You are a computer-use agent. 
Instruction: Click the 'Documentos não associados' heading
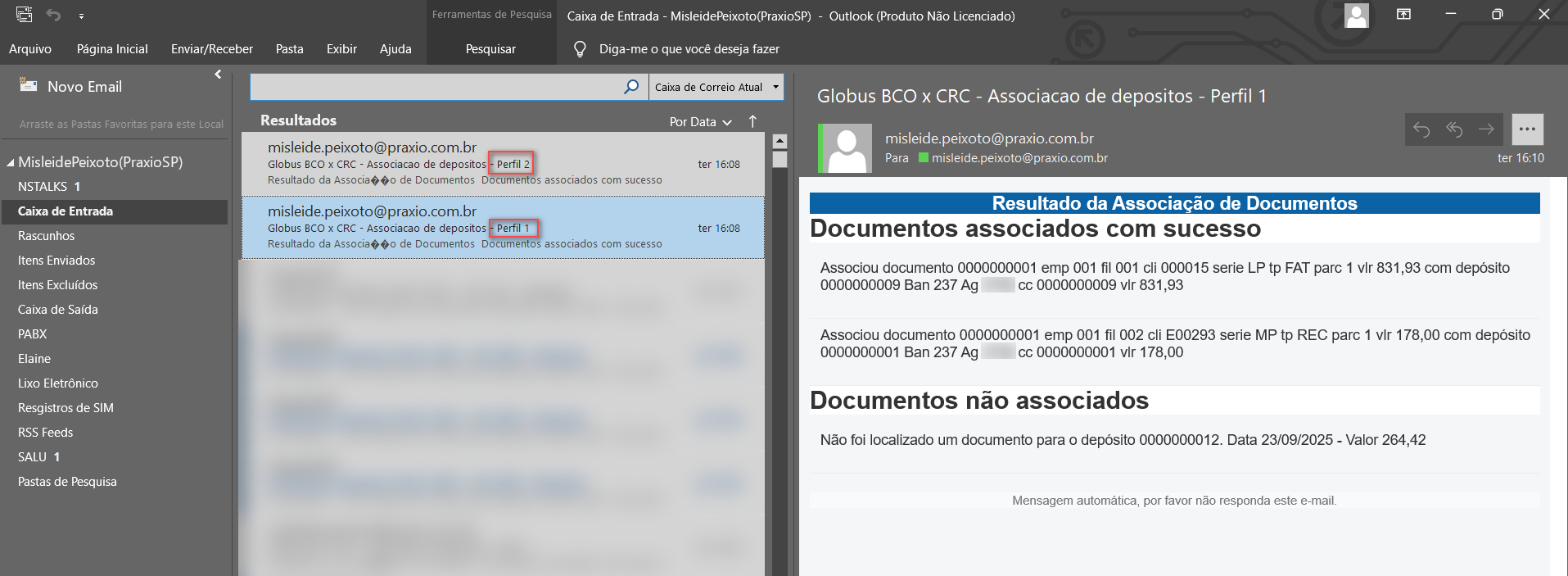point(979,401)
